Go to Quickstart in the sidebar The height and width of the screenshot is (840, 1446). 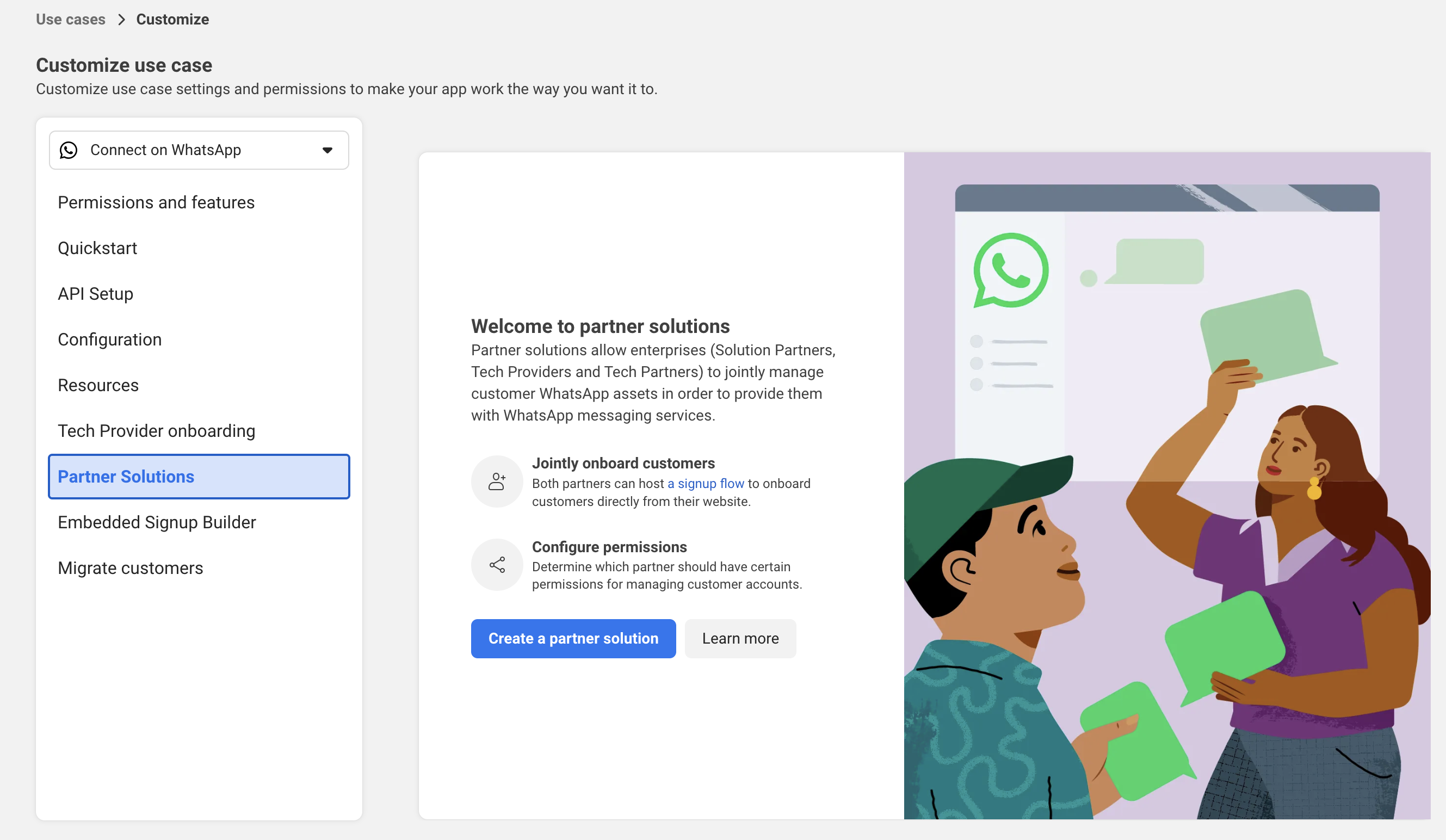(97, 249)
